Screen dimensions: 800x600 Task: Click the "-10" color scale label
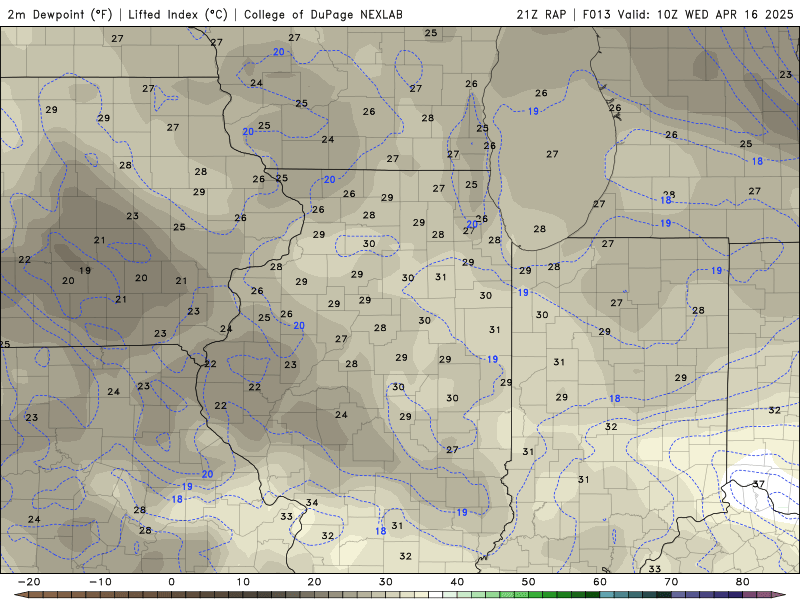coord(100,582)
